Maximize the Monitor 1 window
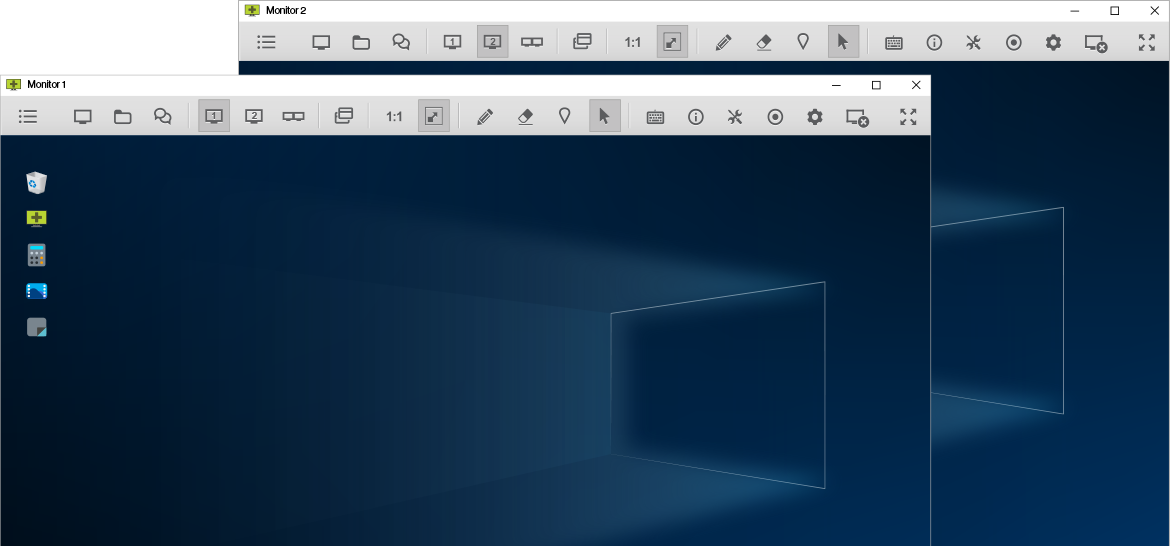1170x546 pixels. [876, 85]
